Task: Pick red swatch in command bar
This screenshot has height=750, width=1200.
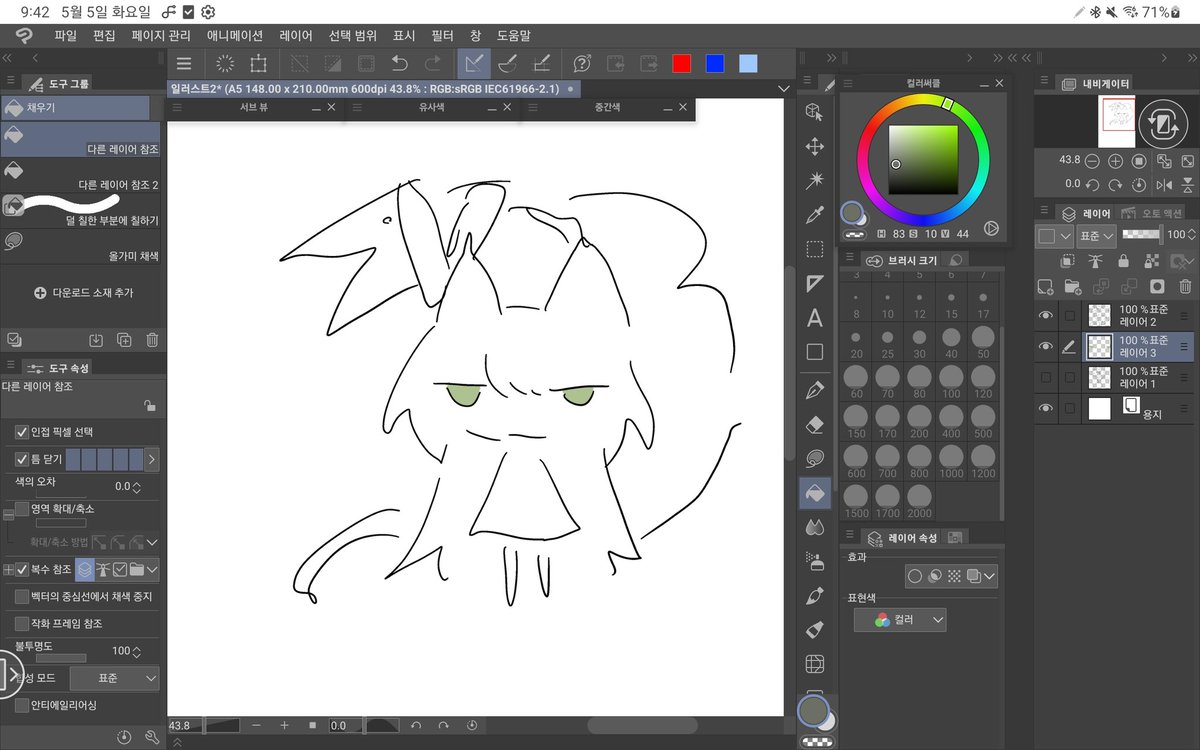Action: coord(681,64)
